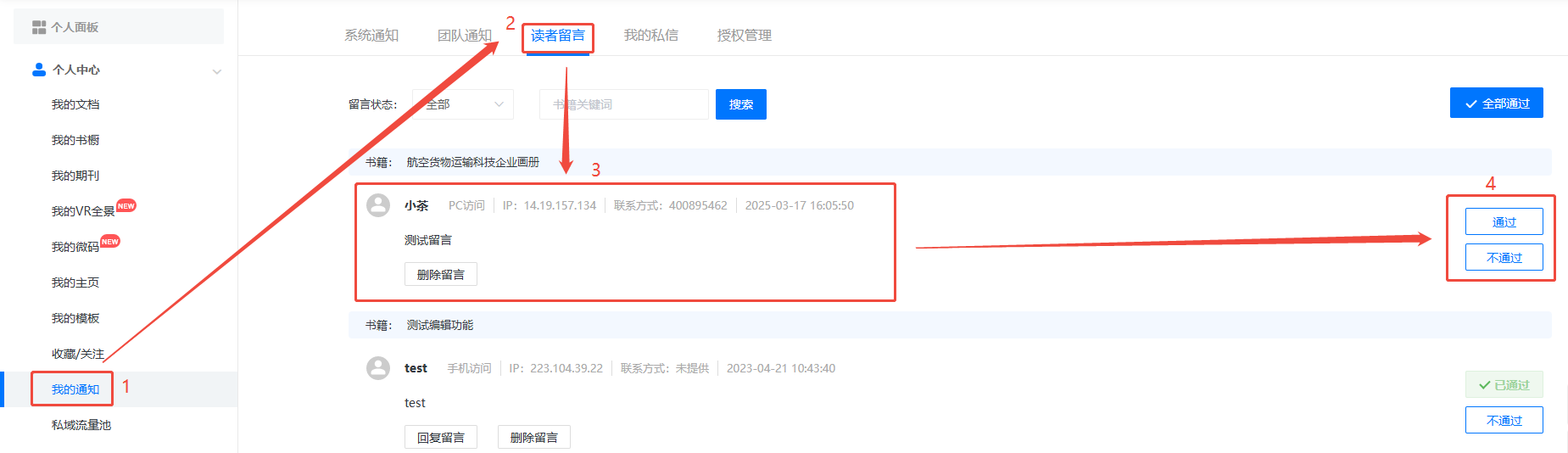Collapse the 个人中心 sidebar section
Image resolution: width=1568 pixels, height=453 pixels.
click(x=217, y=71)
